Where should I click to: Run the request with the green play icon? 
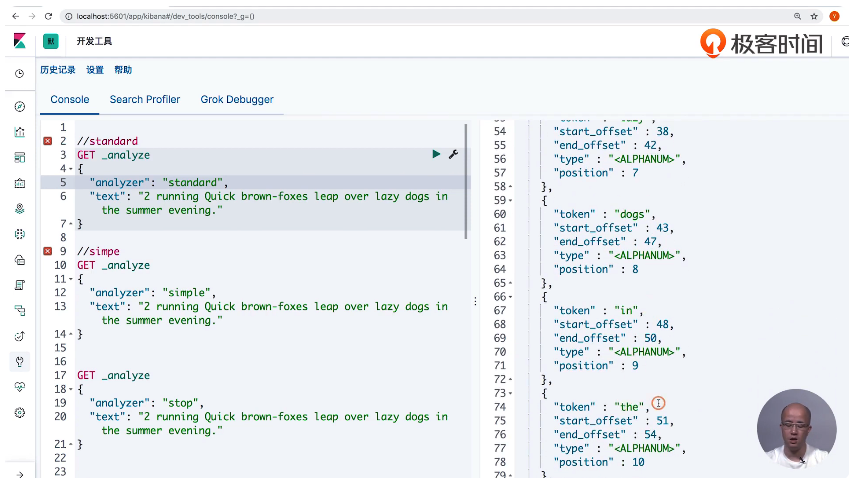[x=436, y=154]
